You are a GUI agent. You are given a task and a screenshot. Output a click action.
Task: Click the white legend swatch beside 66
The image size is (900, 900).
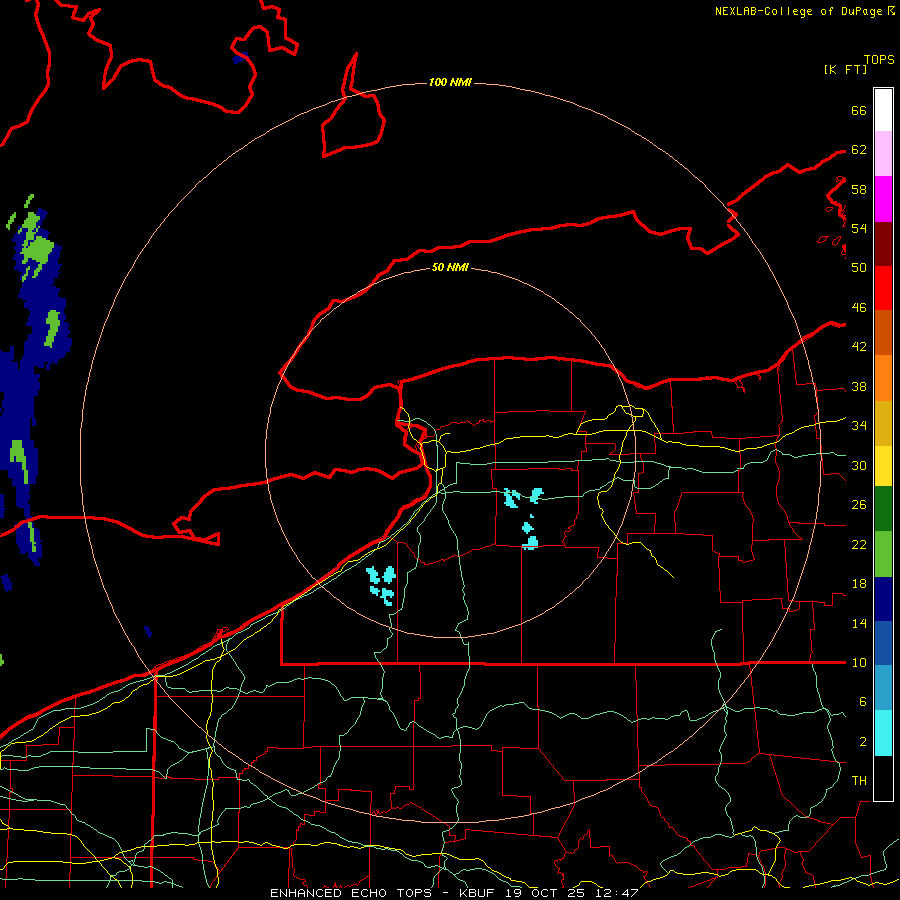click(x=883, y=110)
